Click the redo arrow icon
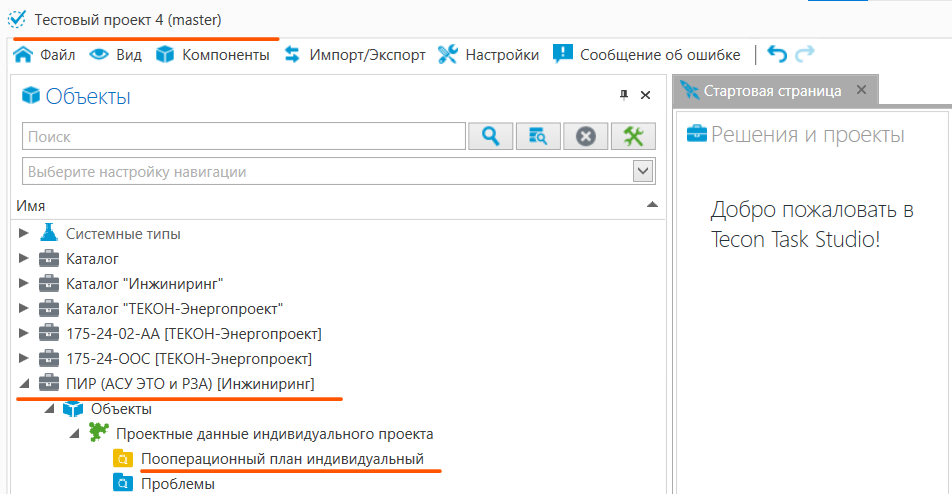This screenshot has height=494, width=952. tap(805, 55)
